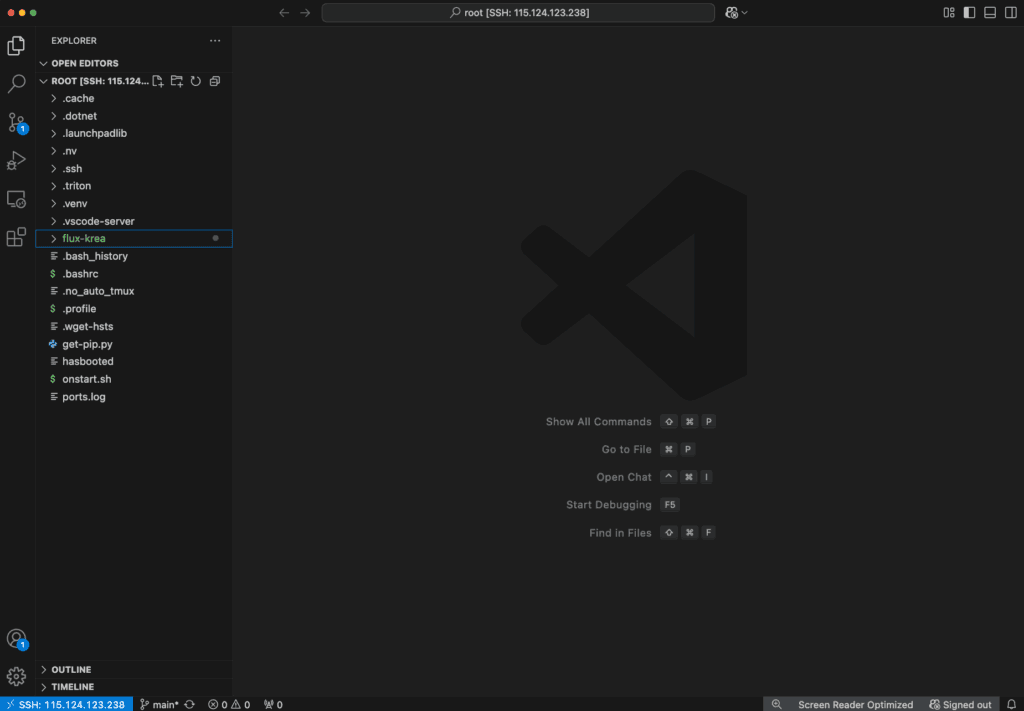Open Explorer views and more actions menu
This screenshot has width=1024, height=711.
215,40
